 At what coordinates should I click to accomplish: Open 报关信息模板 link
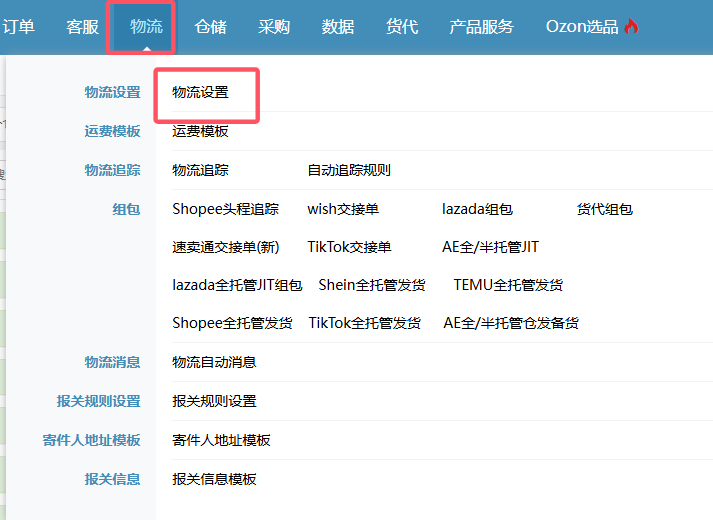coord(214,479)
